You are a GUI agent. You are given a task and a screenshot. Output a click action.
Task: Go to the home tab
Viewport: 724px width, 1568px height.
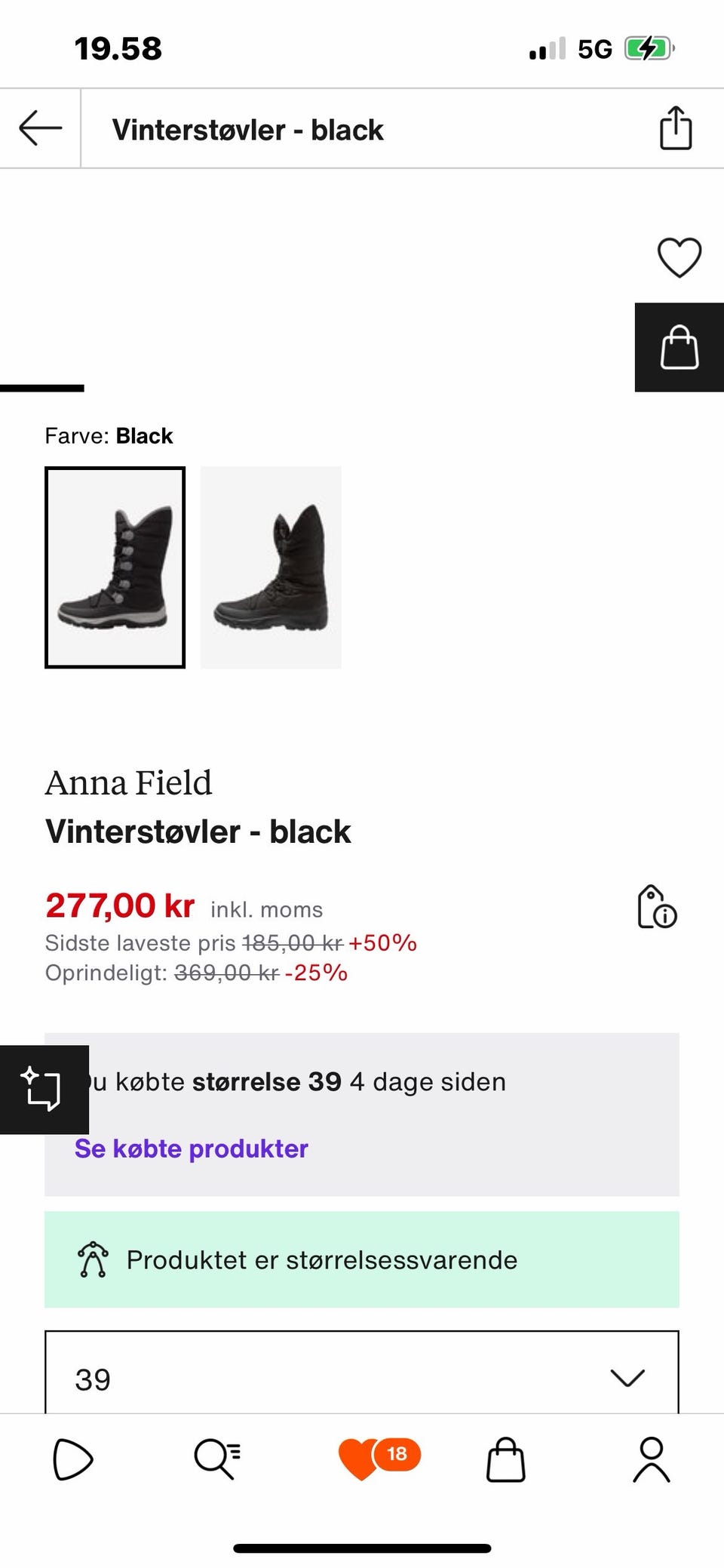[72, 1459]
